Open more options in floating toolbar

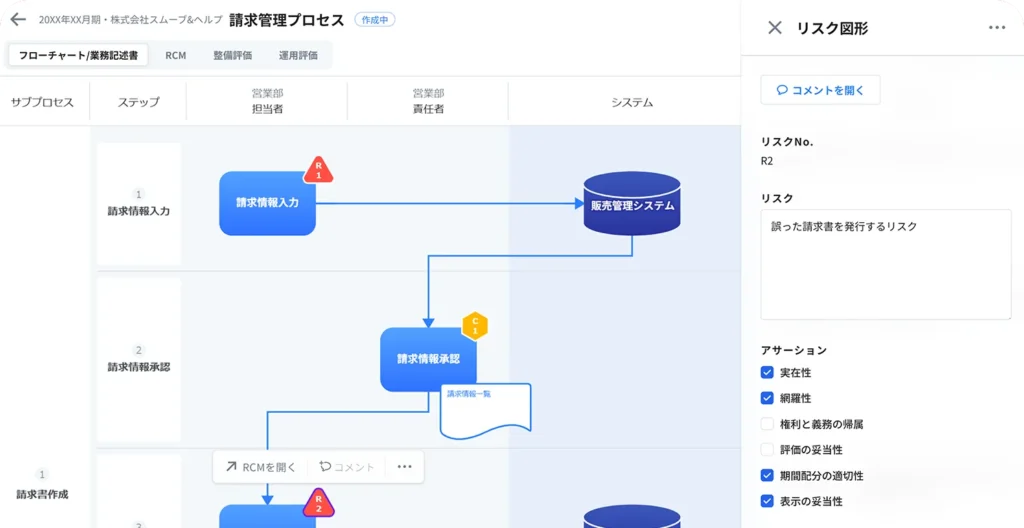[x=404, y=467]
